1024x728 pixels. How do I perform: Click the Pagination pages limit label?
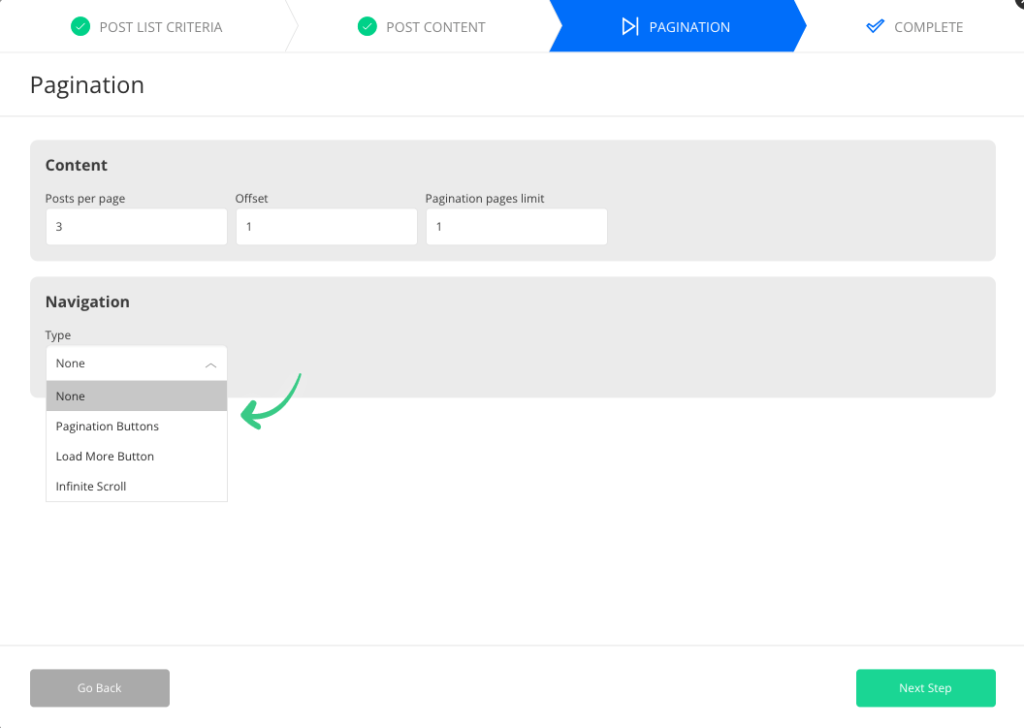(485, 198)
